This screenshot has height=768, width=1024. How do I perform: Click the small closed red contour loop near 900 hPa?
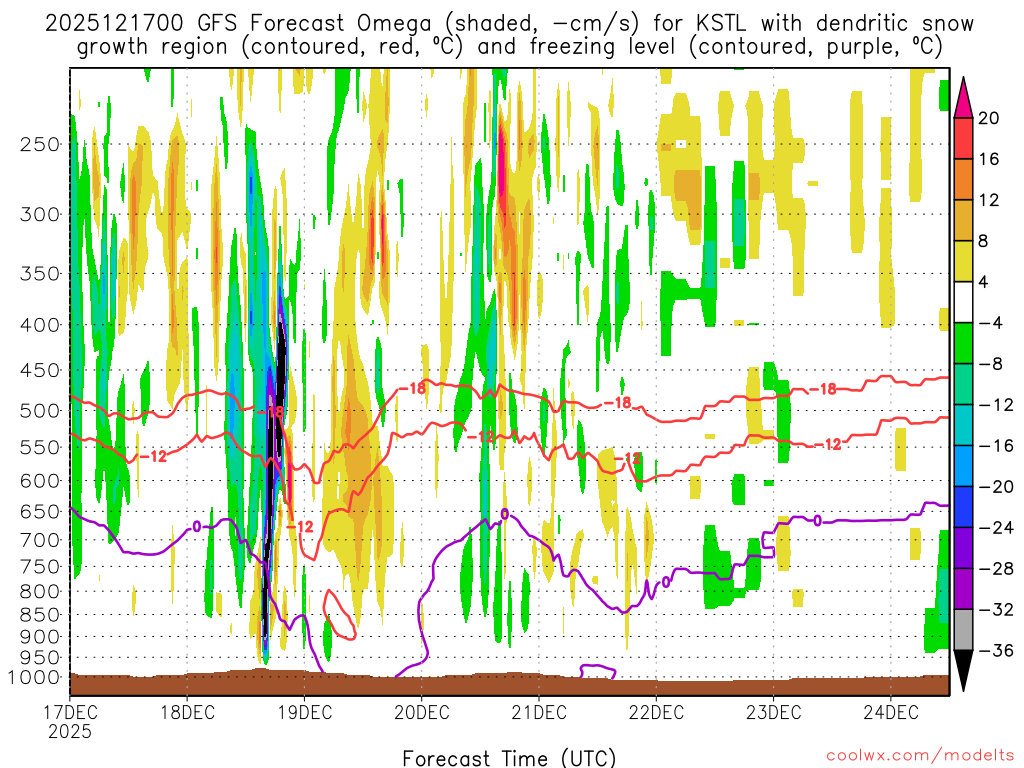click(338, 614)
